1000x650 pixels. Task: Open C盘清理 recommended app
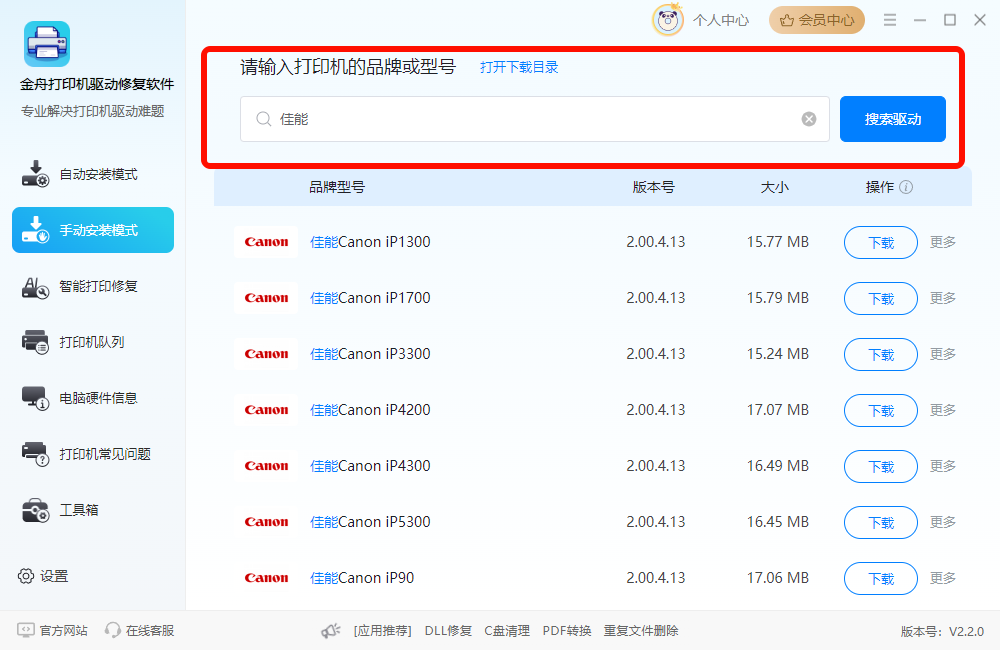507,631
